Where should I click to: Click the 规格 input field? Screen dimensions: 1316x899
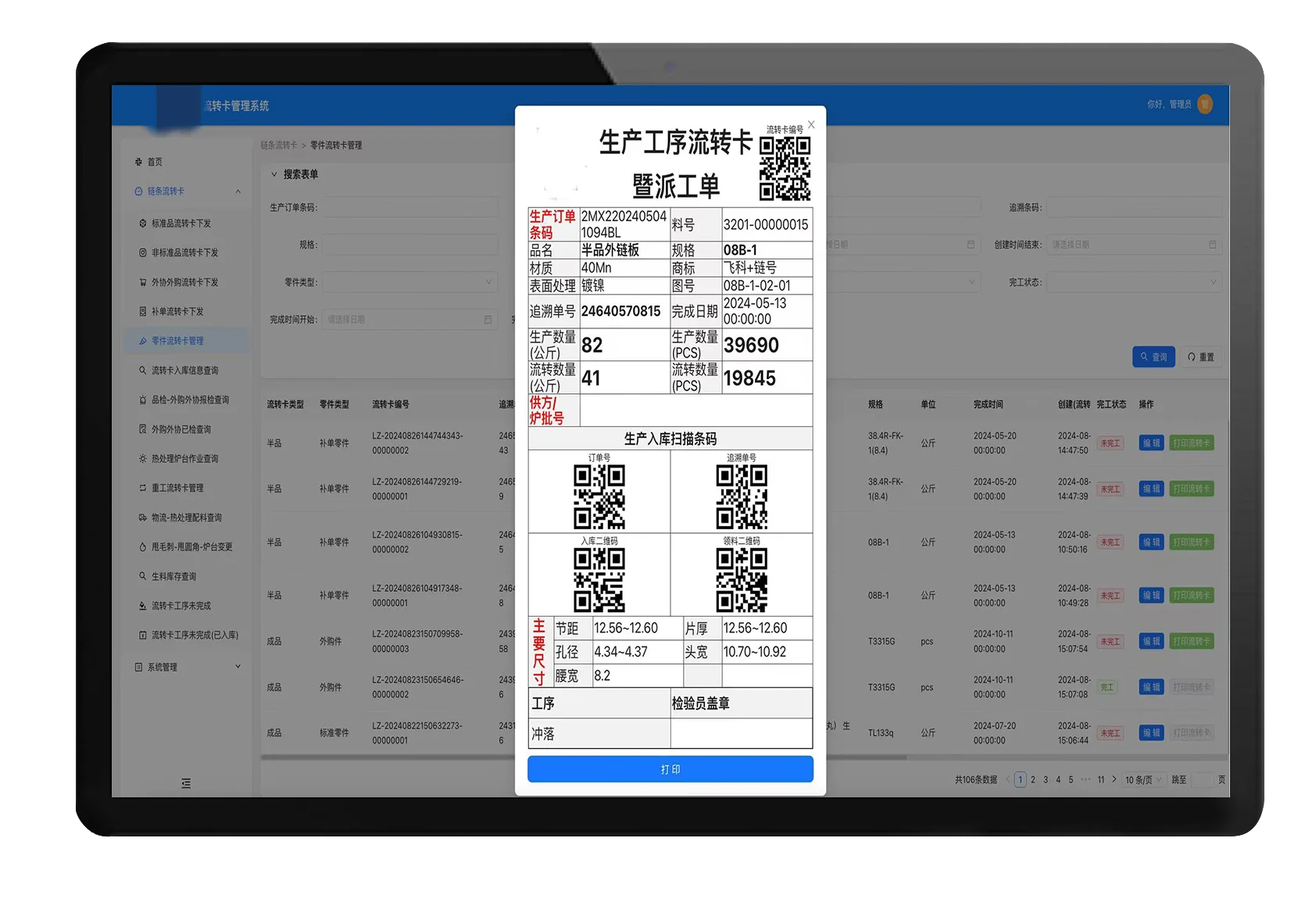coord(411,245)
